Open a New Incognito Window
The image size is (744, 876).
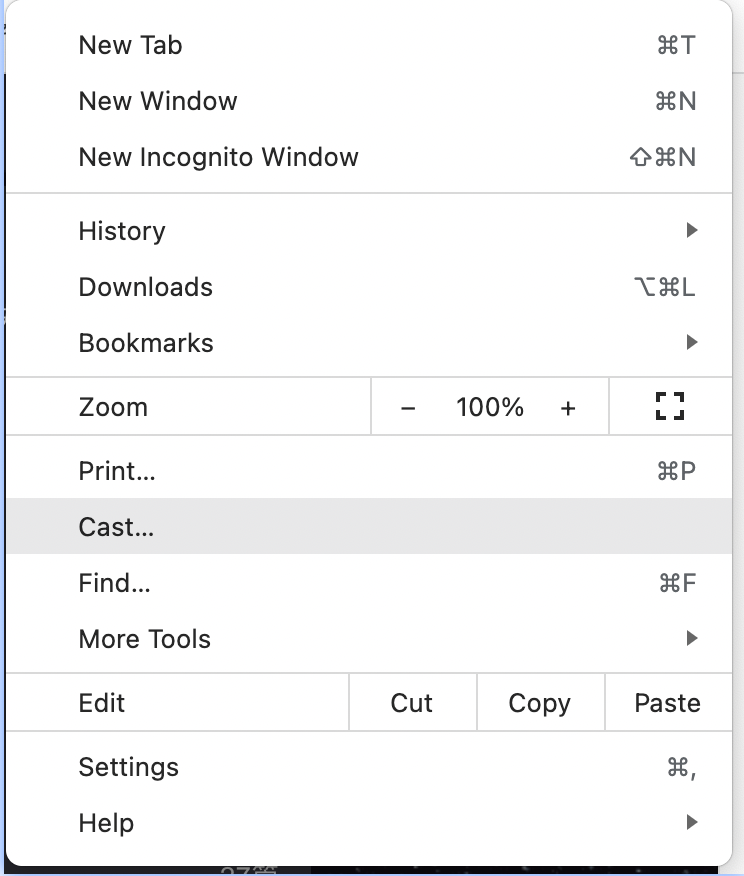point(218,157)
